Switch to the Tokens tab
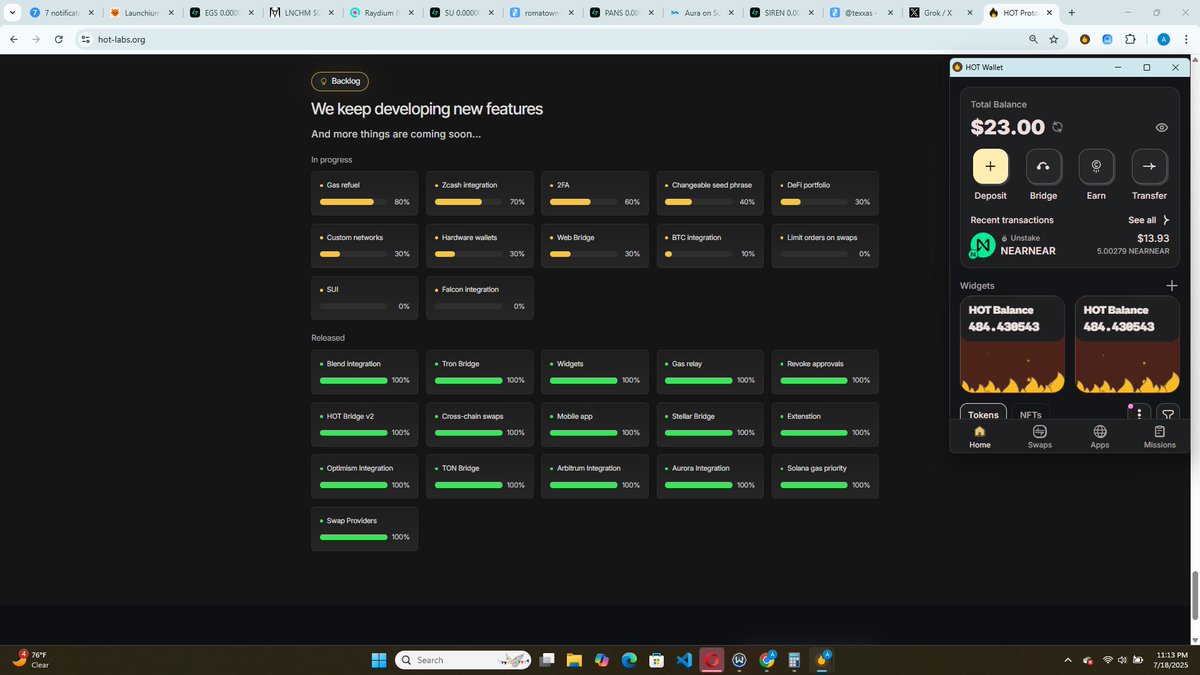 click(983, 414)
